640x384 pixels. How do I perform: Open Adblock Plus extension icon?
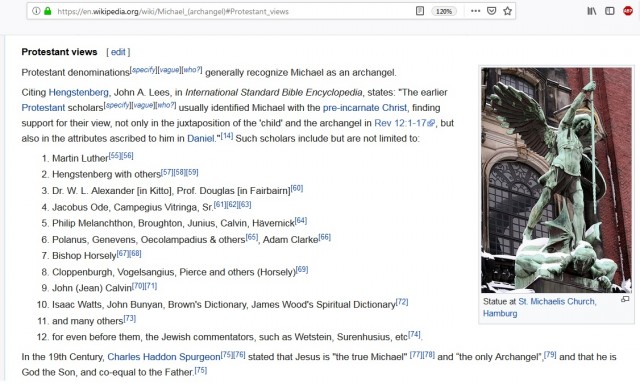click(628, 11)
